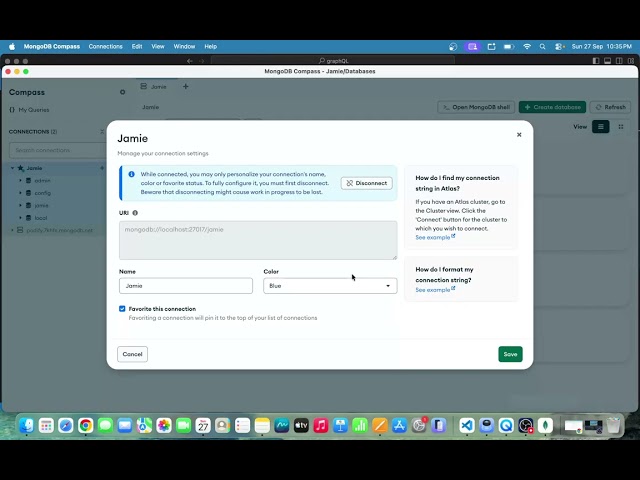Click back arrow in background window
640x480 pixels.
coord(189,61)
